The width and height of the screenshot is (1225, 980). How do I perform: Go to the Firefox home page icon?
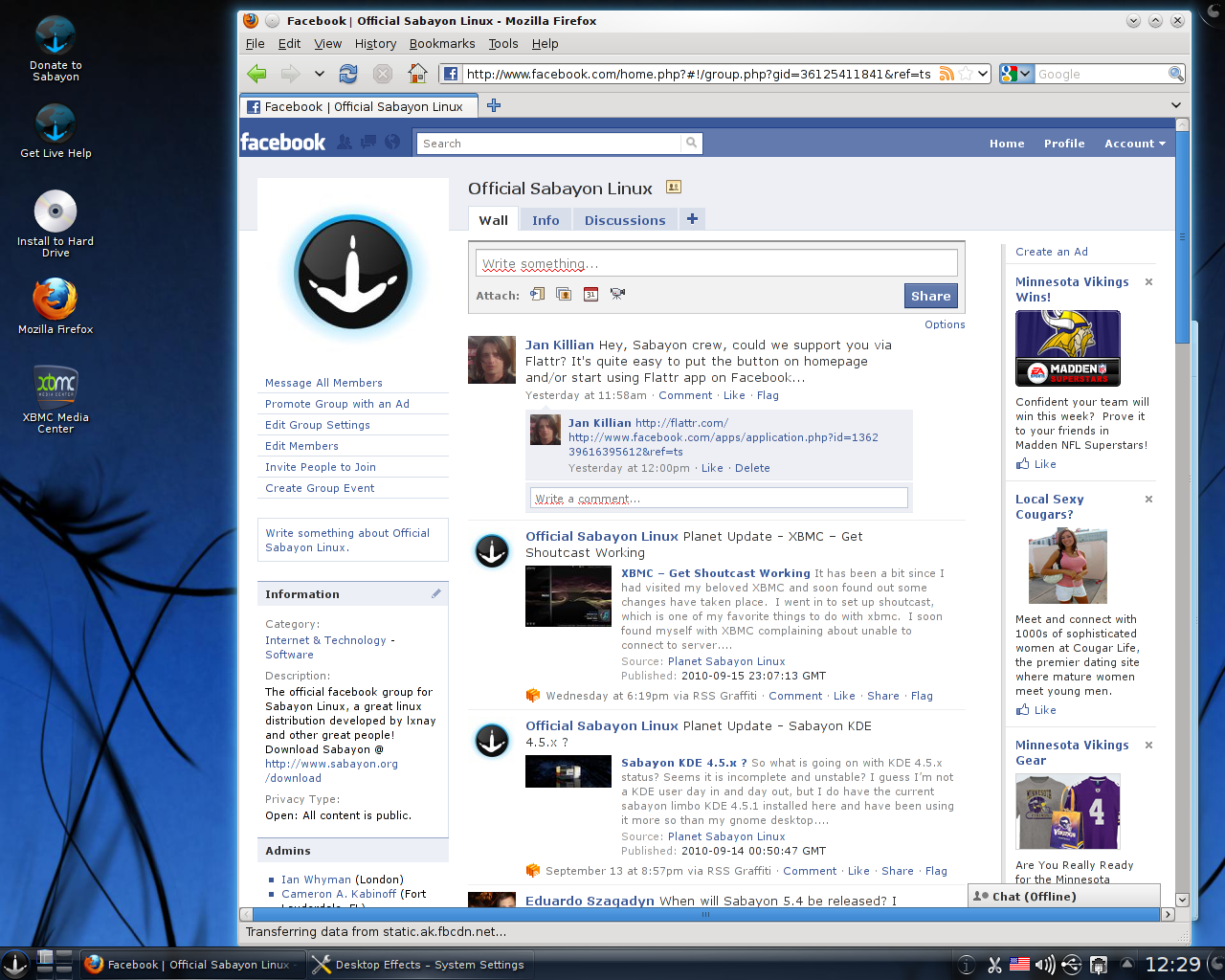click(x=417, y=74)
